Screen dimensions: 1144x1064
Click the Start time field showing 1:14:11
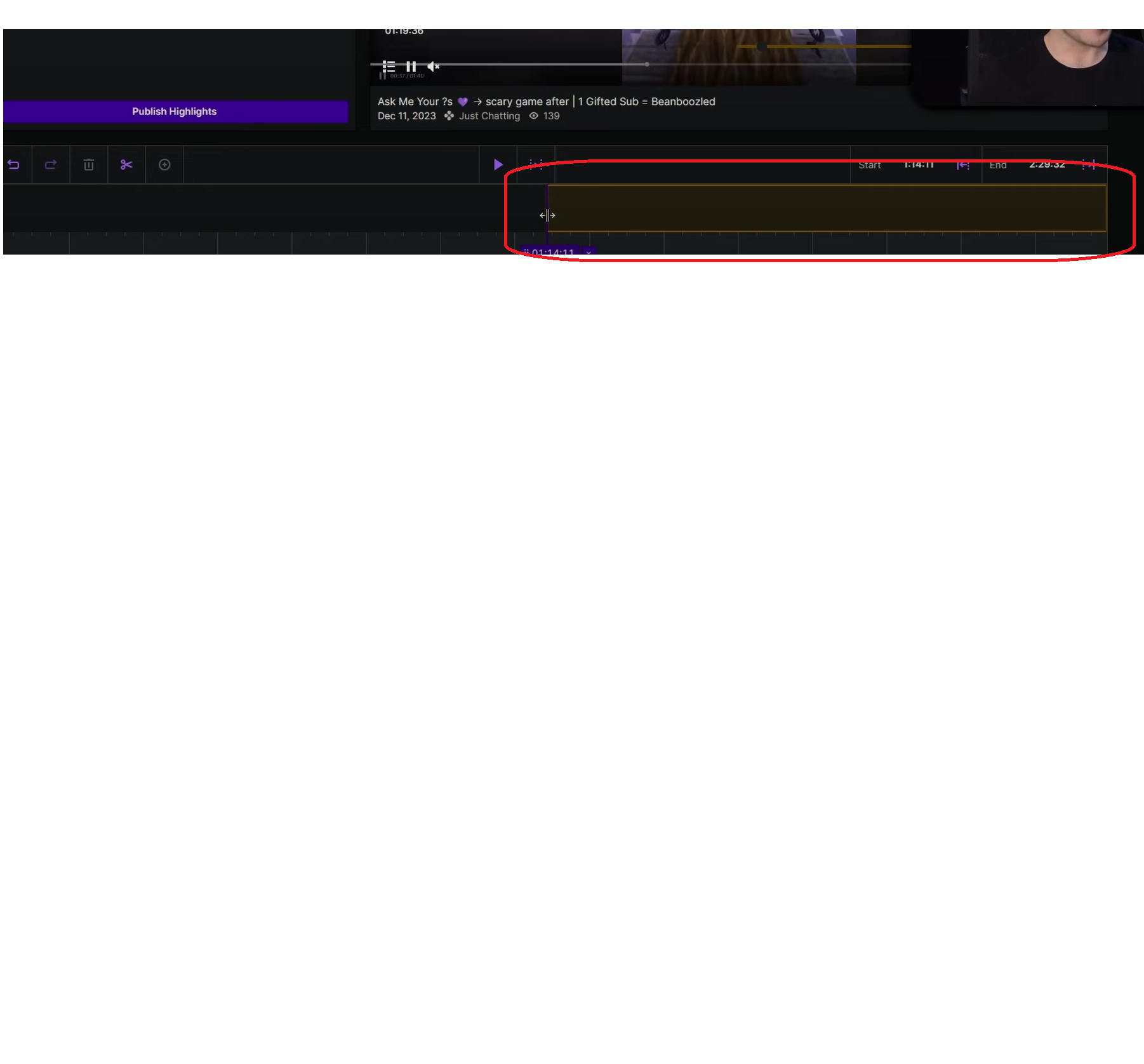pos(918,165)
